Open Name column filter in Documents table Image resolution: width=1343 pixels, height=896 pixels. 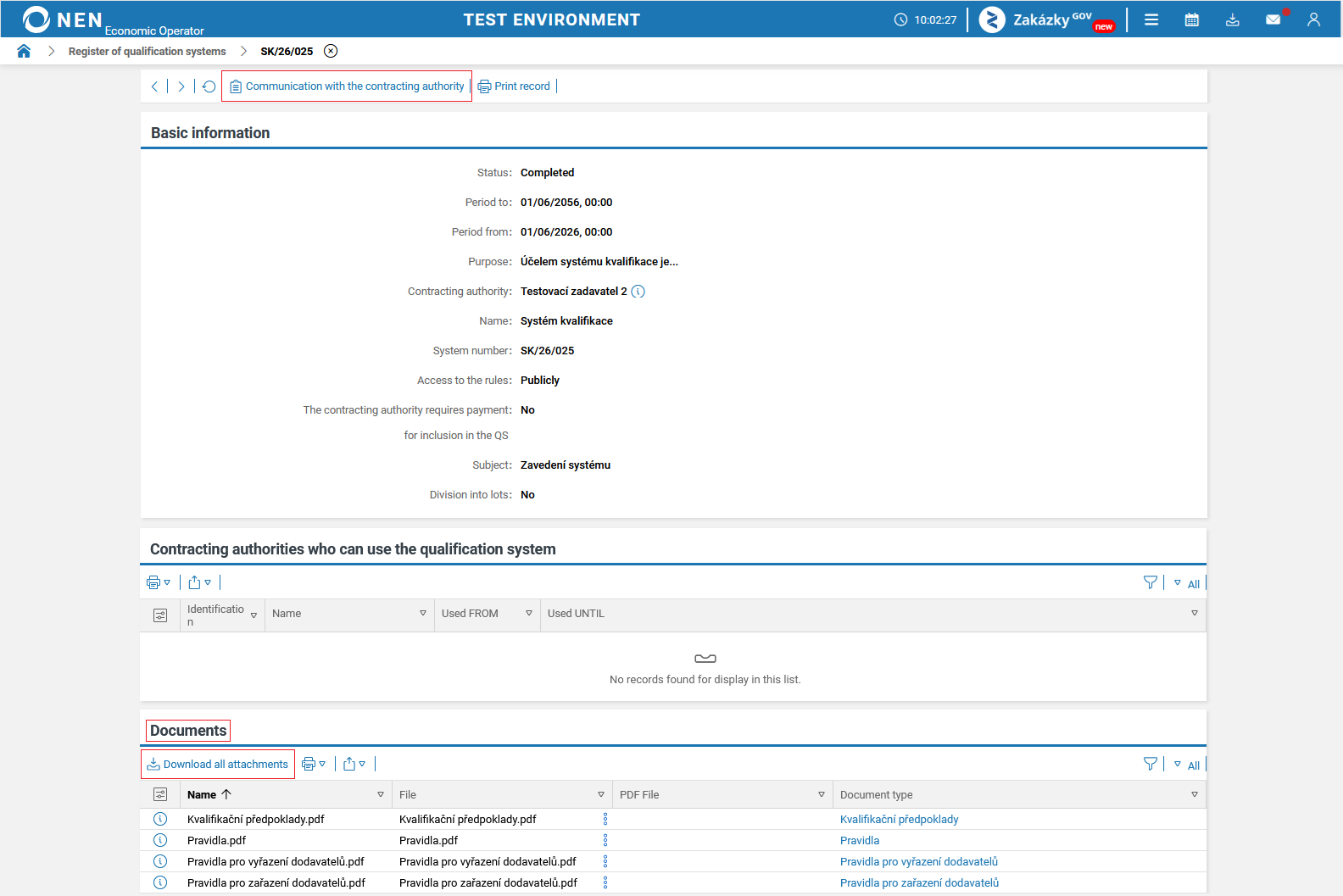381,794
